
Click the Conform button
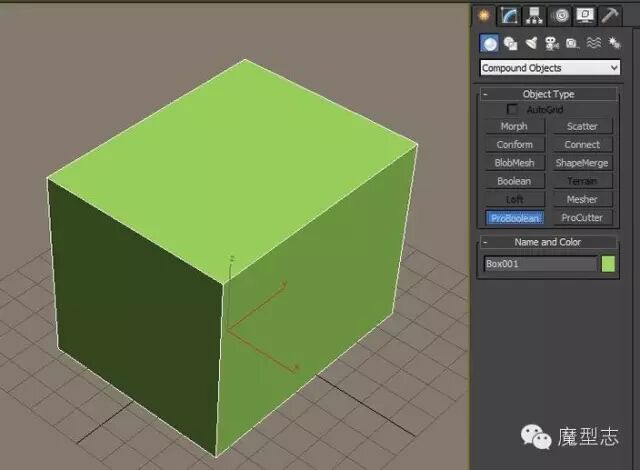514,144
